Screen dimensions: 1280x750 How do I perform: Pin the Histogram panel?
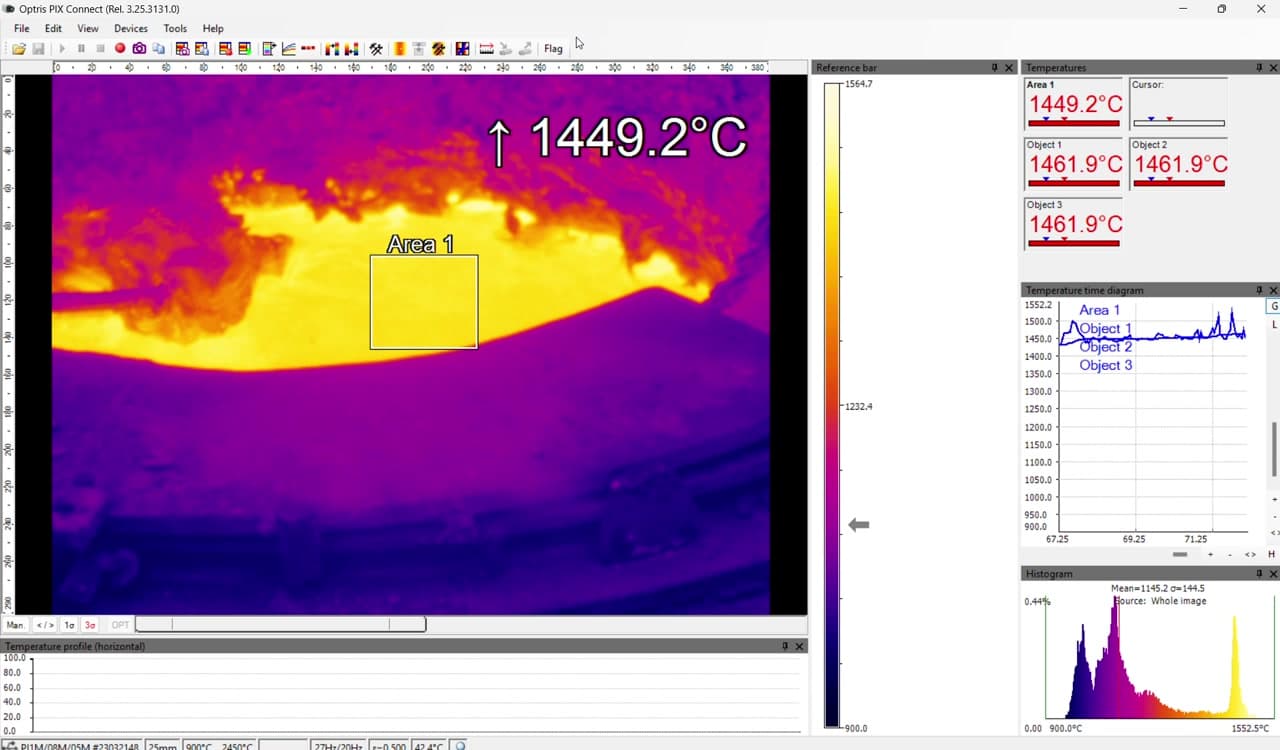point(1259,574)
